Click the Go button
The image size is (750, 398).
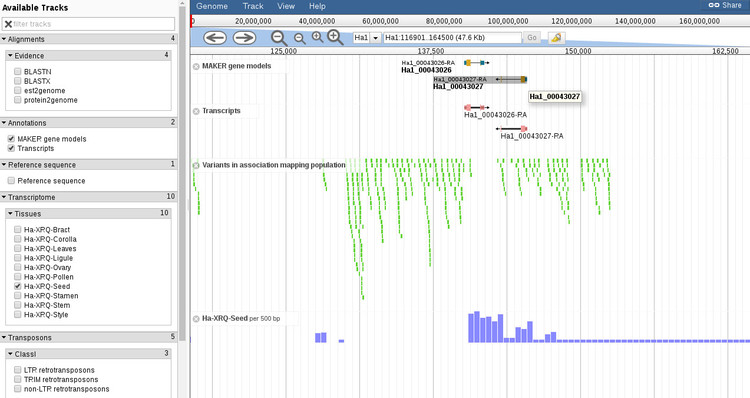click(x=532, y=38)
